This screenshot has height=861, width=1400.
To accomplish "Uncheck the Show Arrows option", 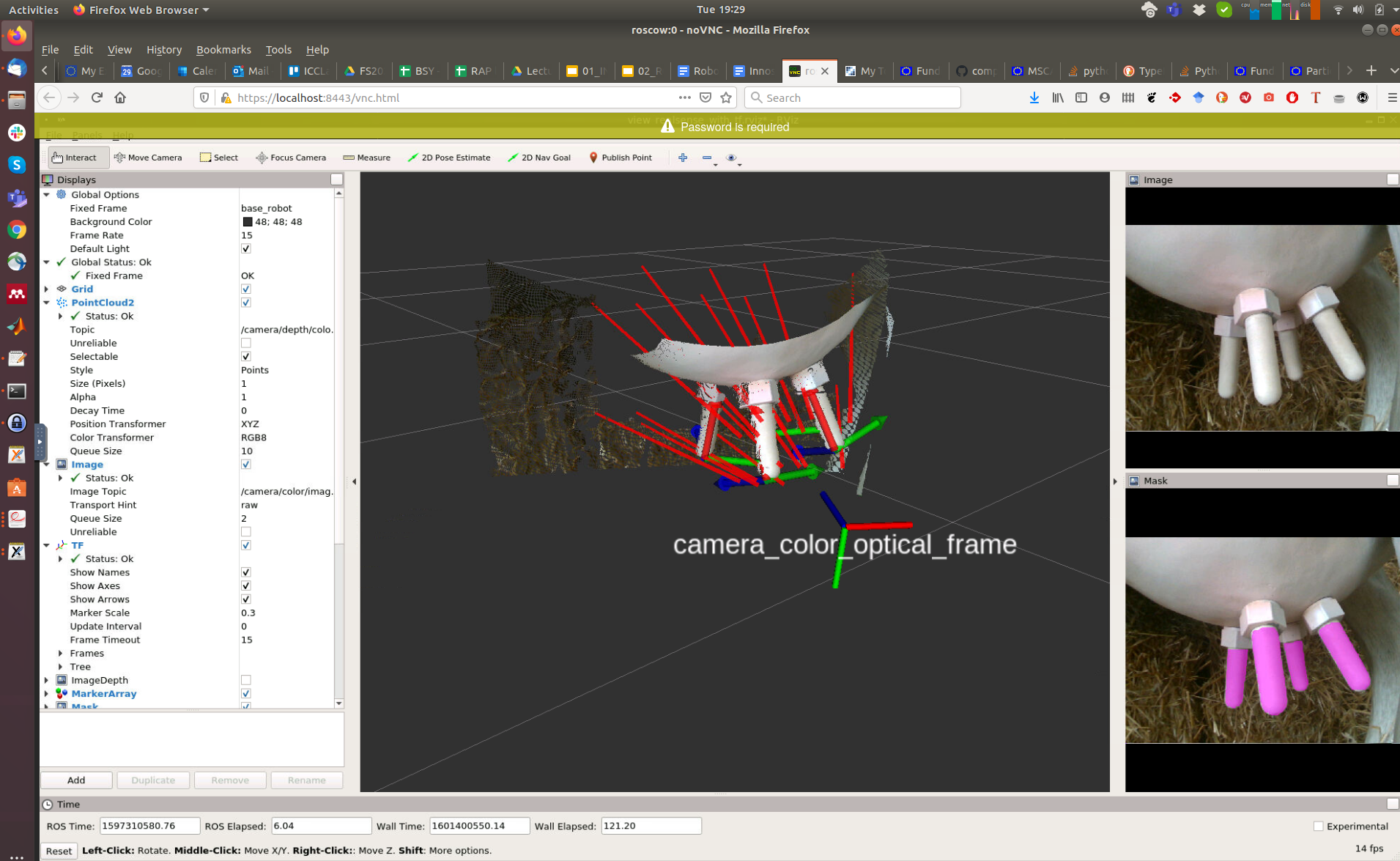I will (246, 599).
